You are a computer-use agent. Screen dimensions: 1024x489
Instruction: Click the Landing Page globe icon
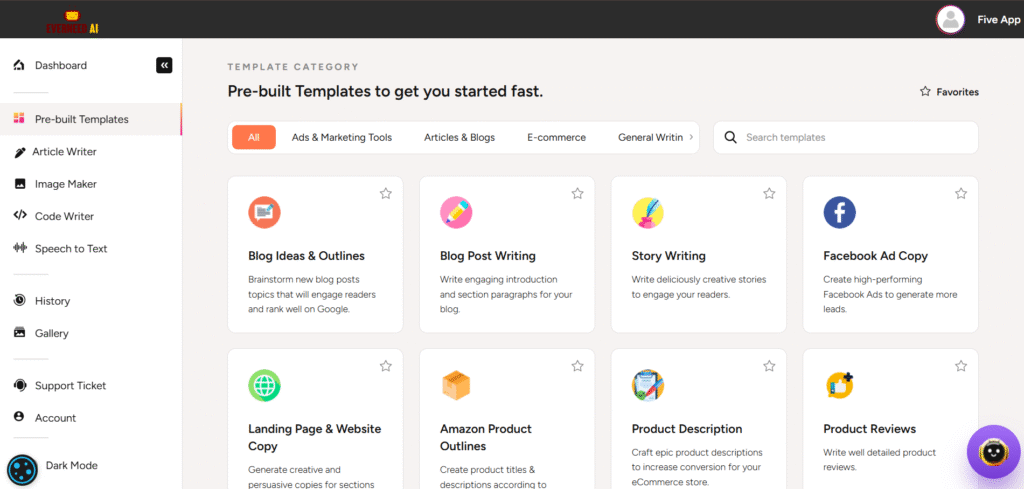264,385
